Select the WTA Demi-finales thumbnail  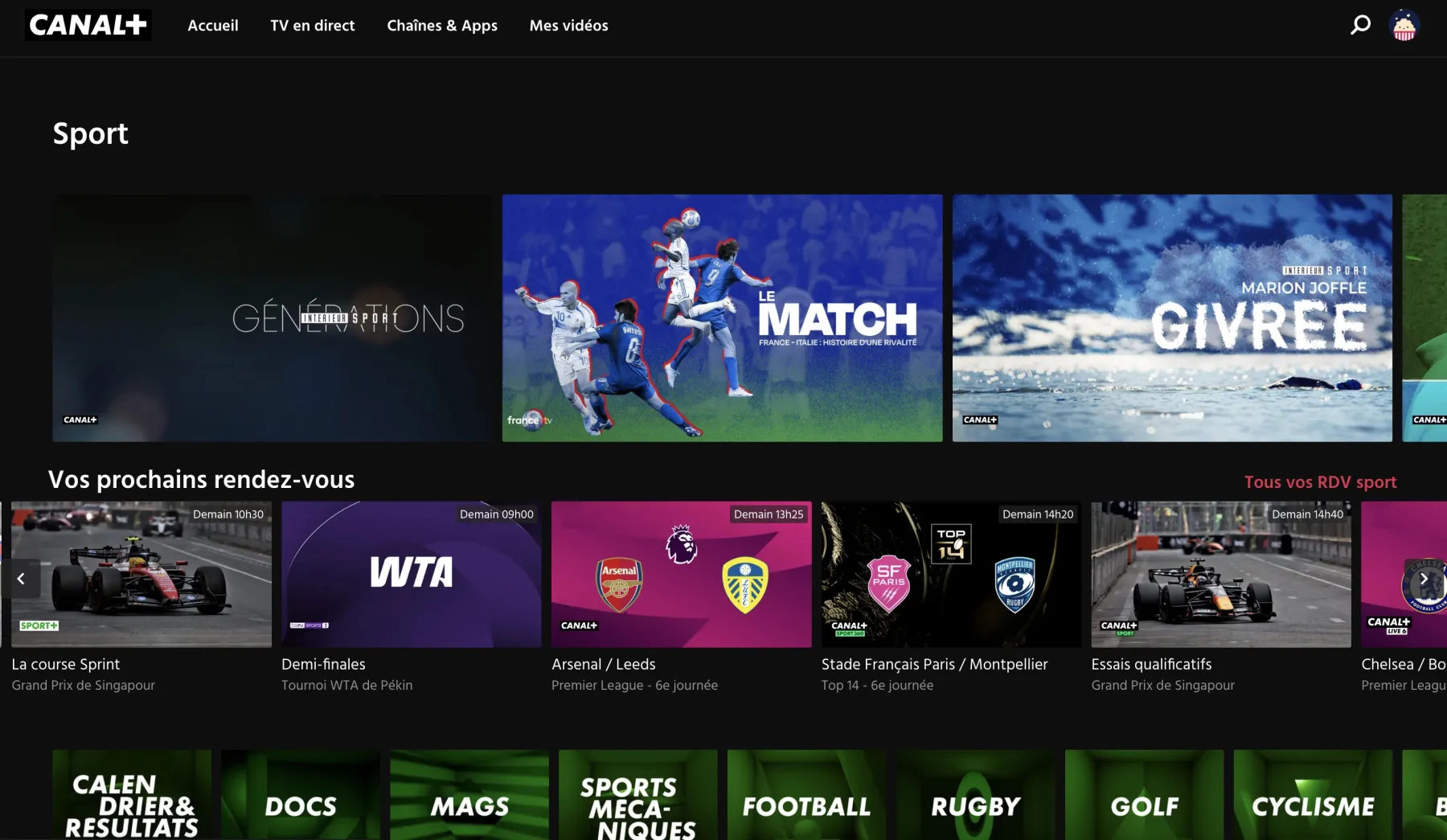[412, 575]
